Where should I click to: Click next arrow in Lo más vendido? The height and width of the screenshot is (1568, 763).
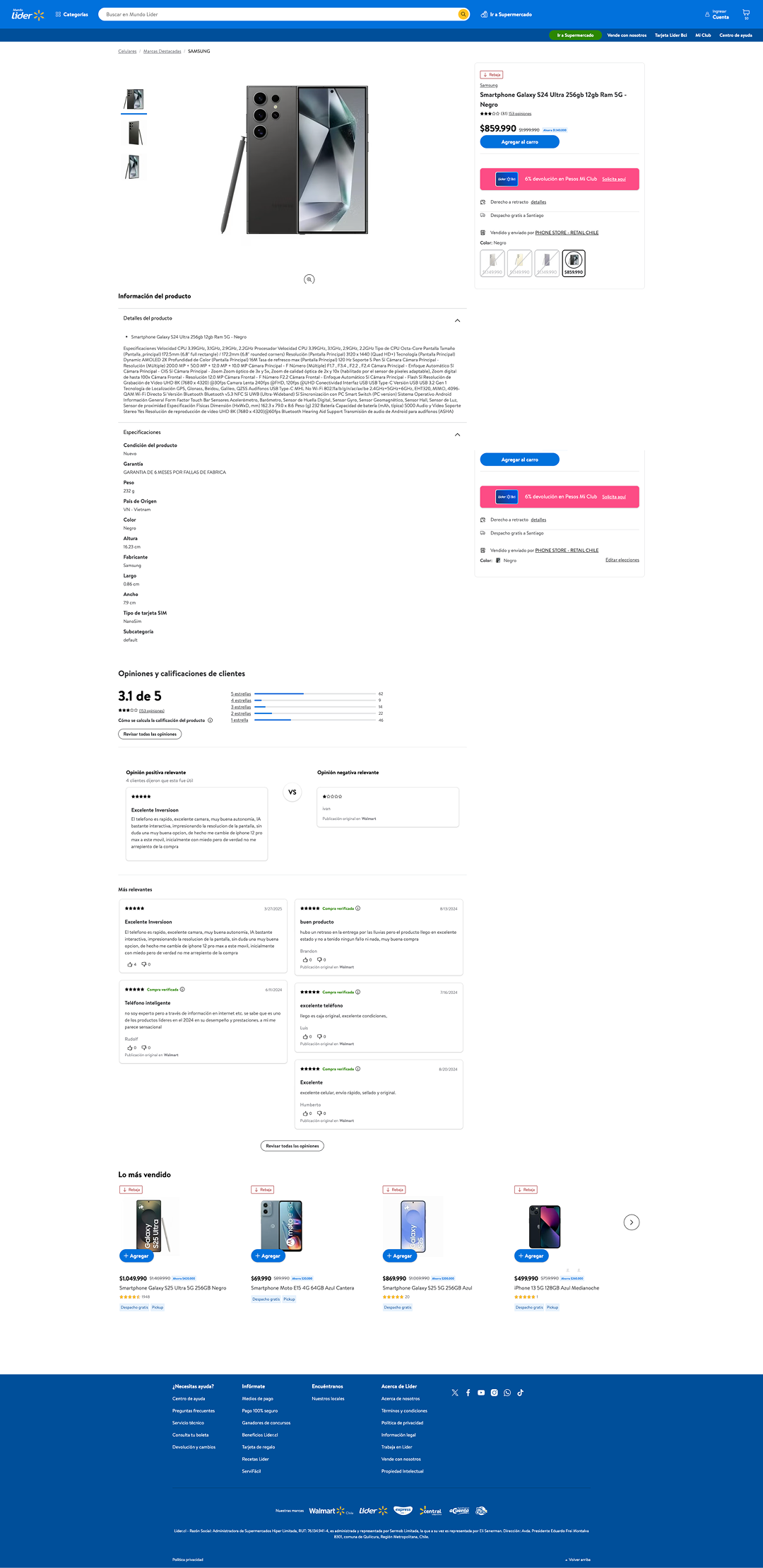coord(632,1222)
